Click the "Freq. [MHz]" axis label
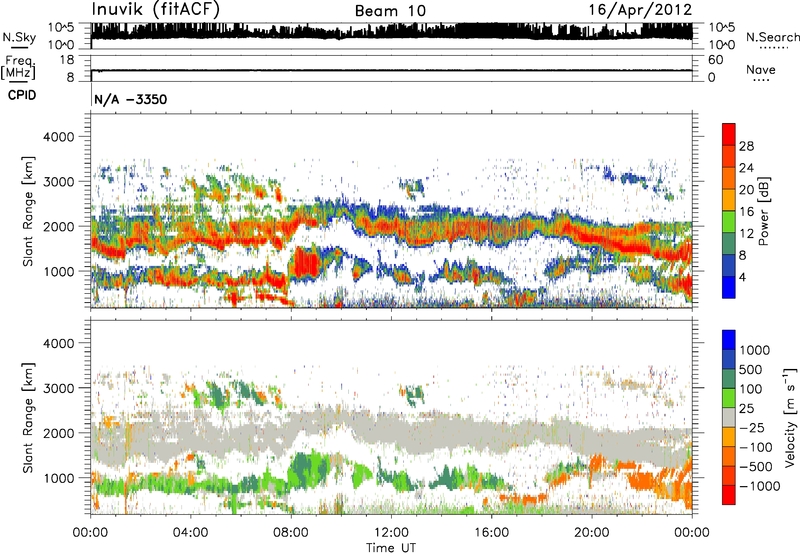Image resolution: width=800 pixels, height=554 pixels. 19,68
